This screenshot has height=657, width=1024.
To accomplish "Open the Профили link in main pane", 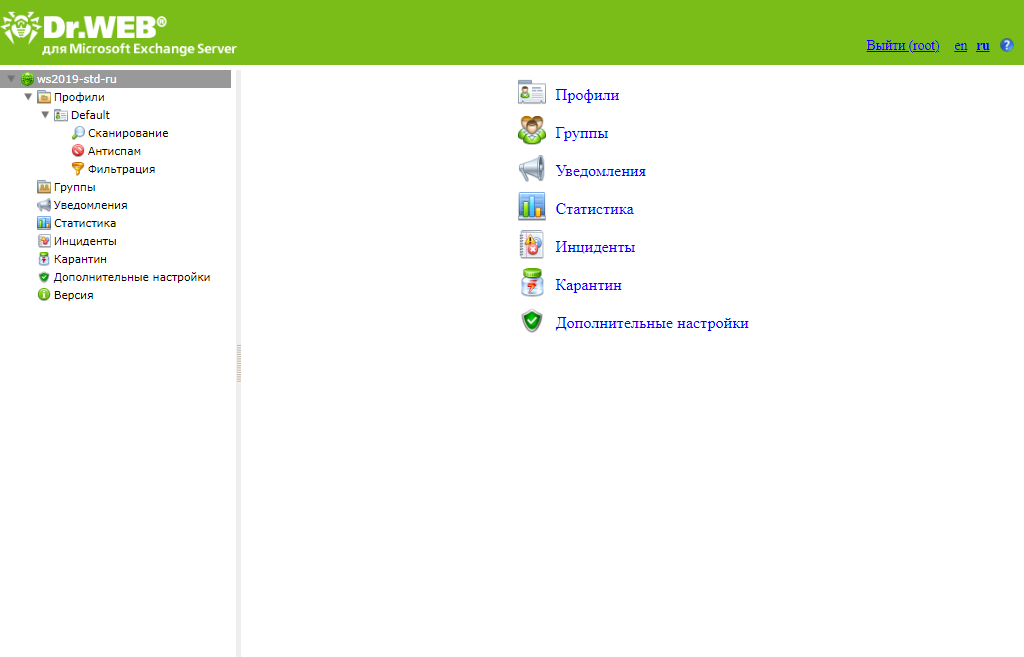I will pyautogui.click(x=587, y=95).
